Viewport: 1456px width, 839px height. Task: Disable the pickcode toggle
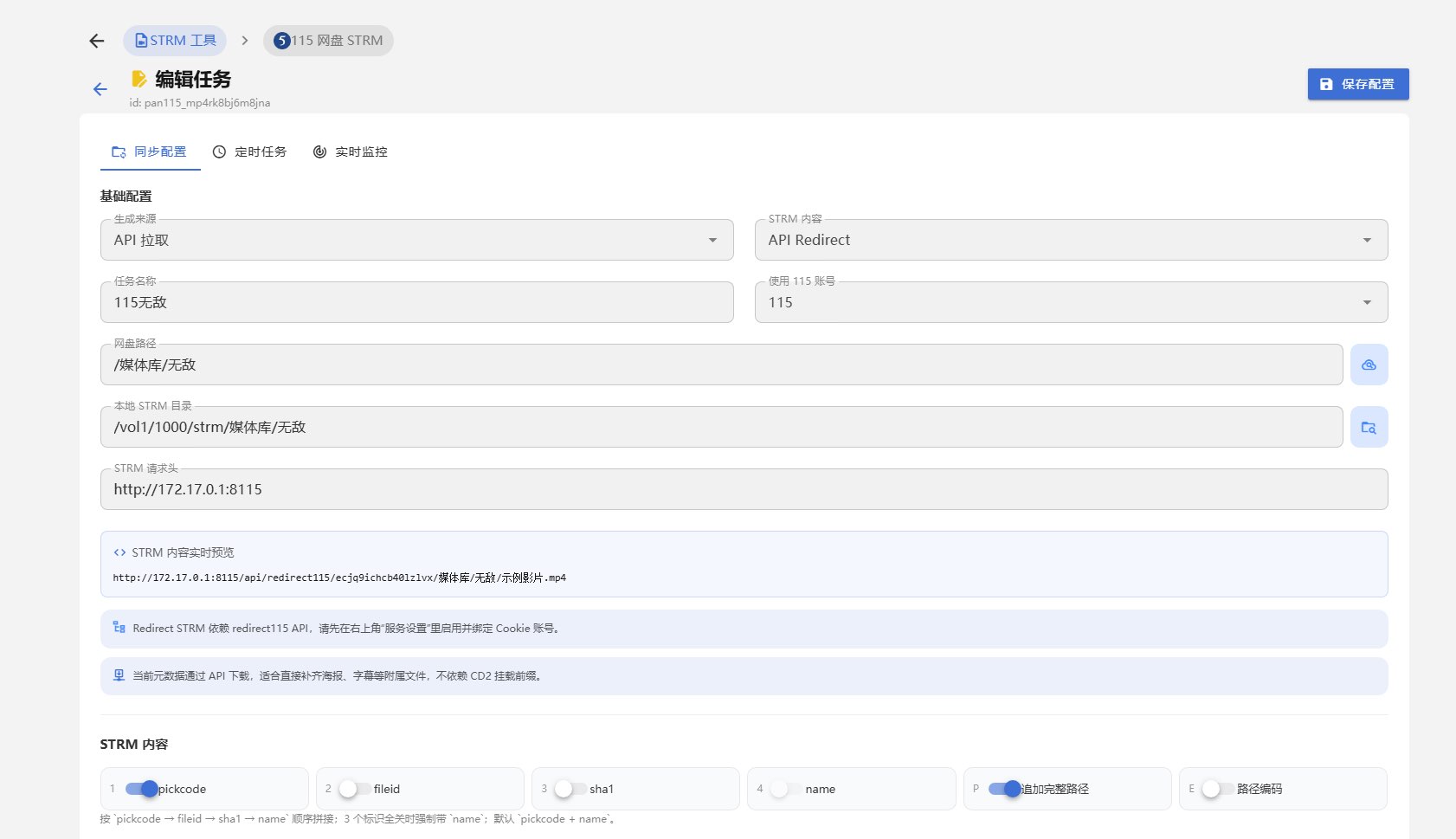coord(141,789)
